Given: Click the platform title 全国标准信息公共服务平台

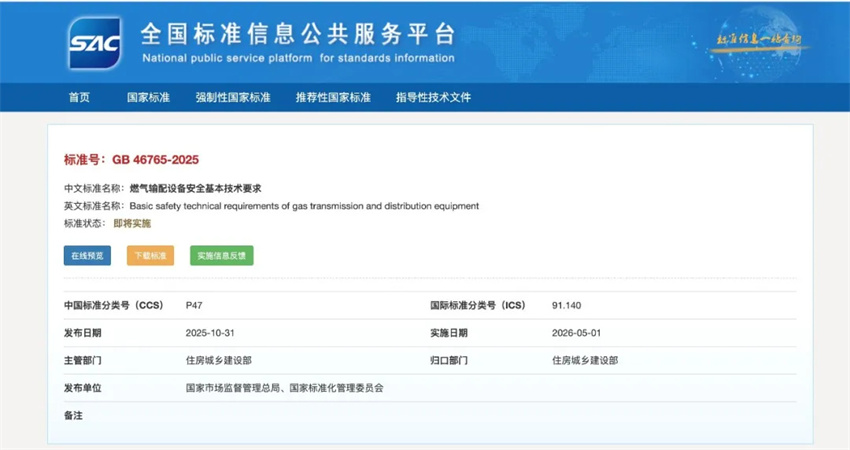Looking at the screenshot, I should 297,34.
